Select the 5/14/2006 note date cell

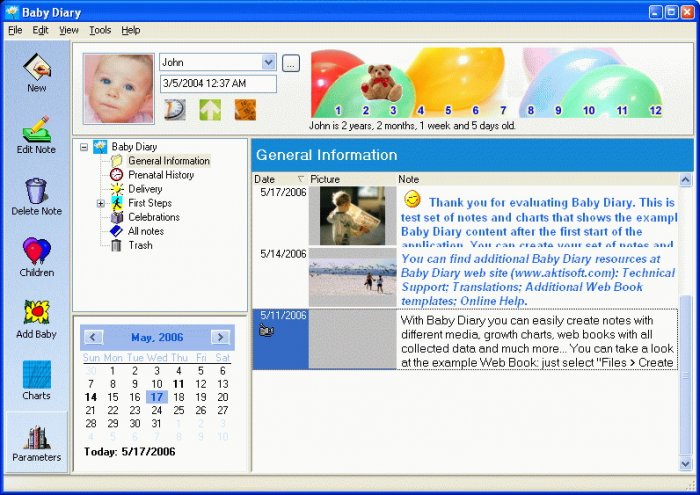tap(280, 278)
